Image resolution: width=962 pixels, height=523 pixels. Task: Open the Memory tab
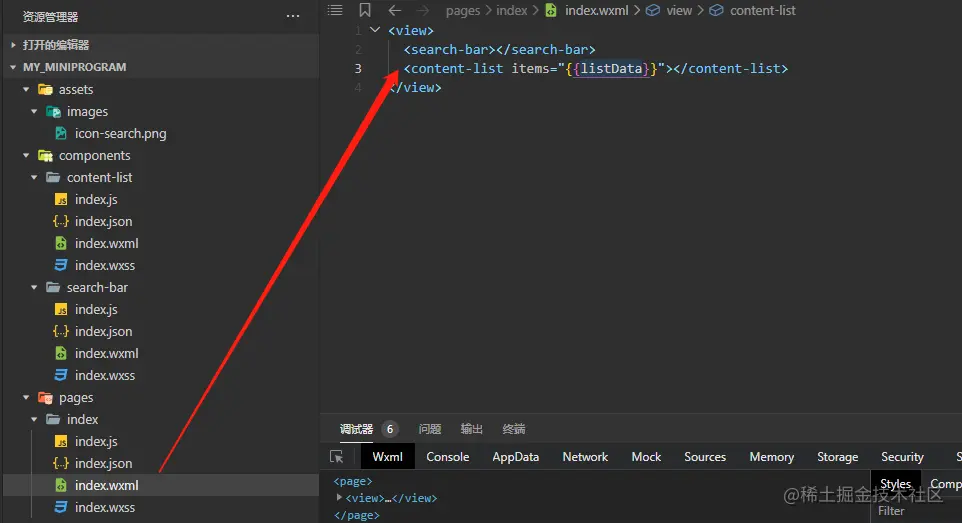pyautogui.click(x=772, y=457)
